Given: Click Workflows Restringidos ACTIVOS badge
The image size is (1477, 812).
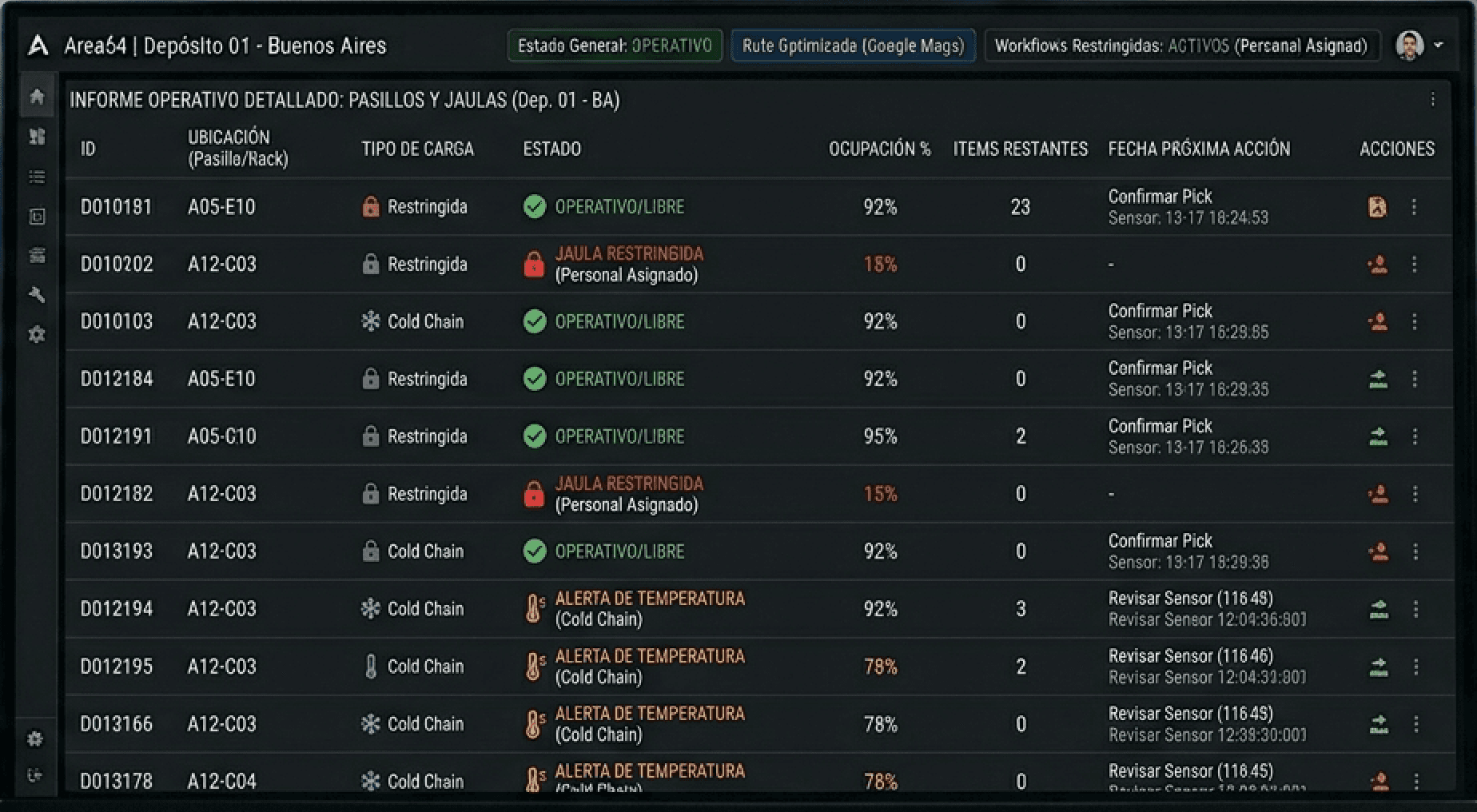Looking at the screenshot, I should [1181, 46].
